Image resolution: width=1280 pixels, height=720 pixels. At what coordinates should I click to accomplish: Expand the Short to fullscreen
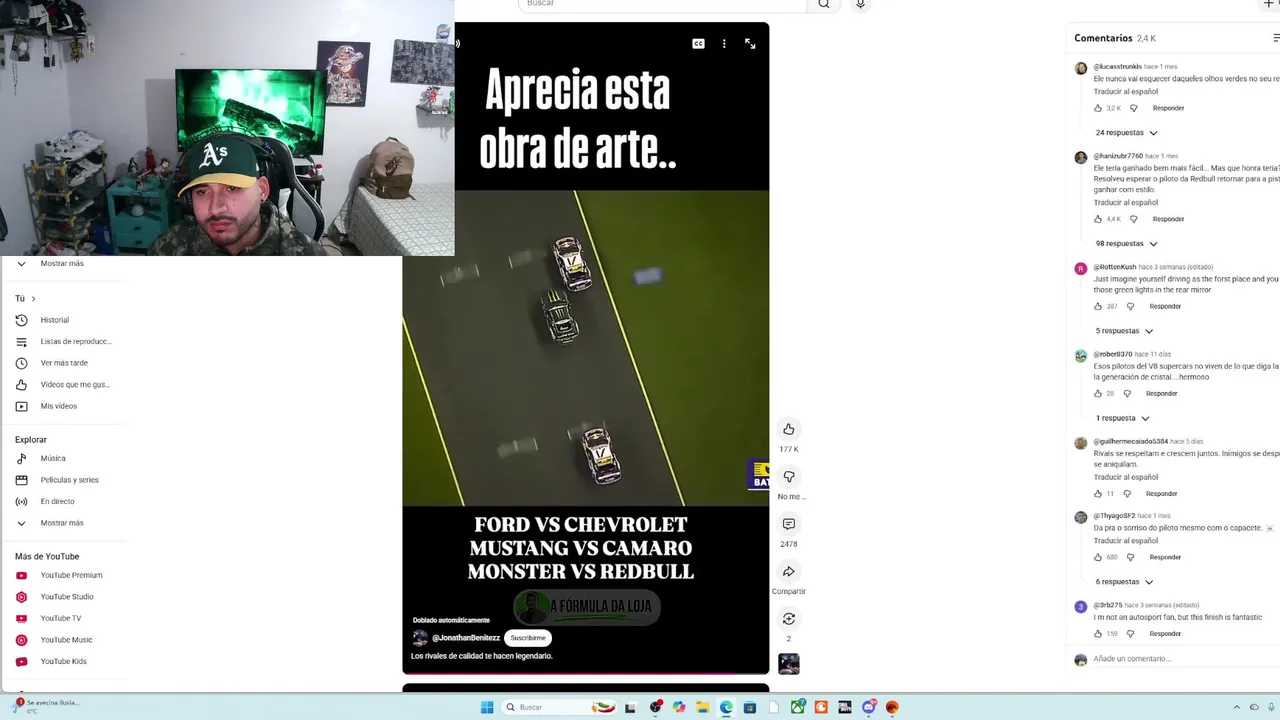(750, 44)
